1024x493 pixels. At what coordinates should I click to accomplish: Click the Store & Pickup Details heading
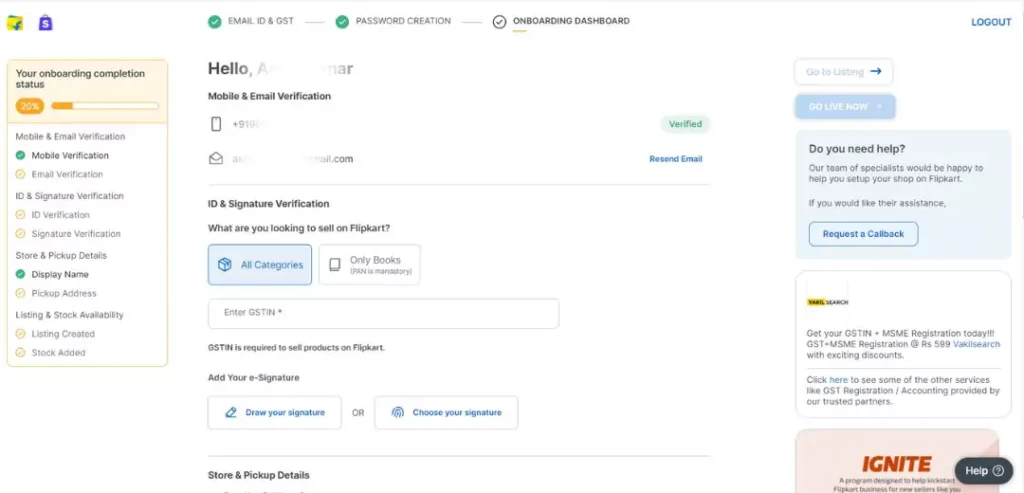click(259, 475)
